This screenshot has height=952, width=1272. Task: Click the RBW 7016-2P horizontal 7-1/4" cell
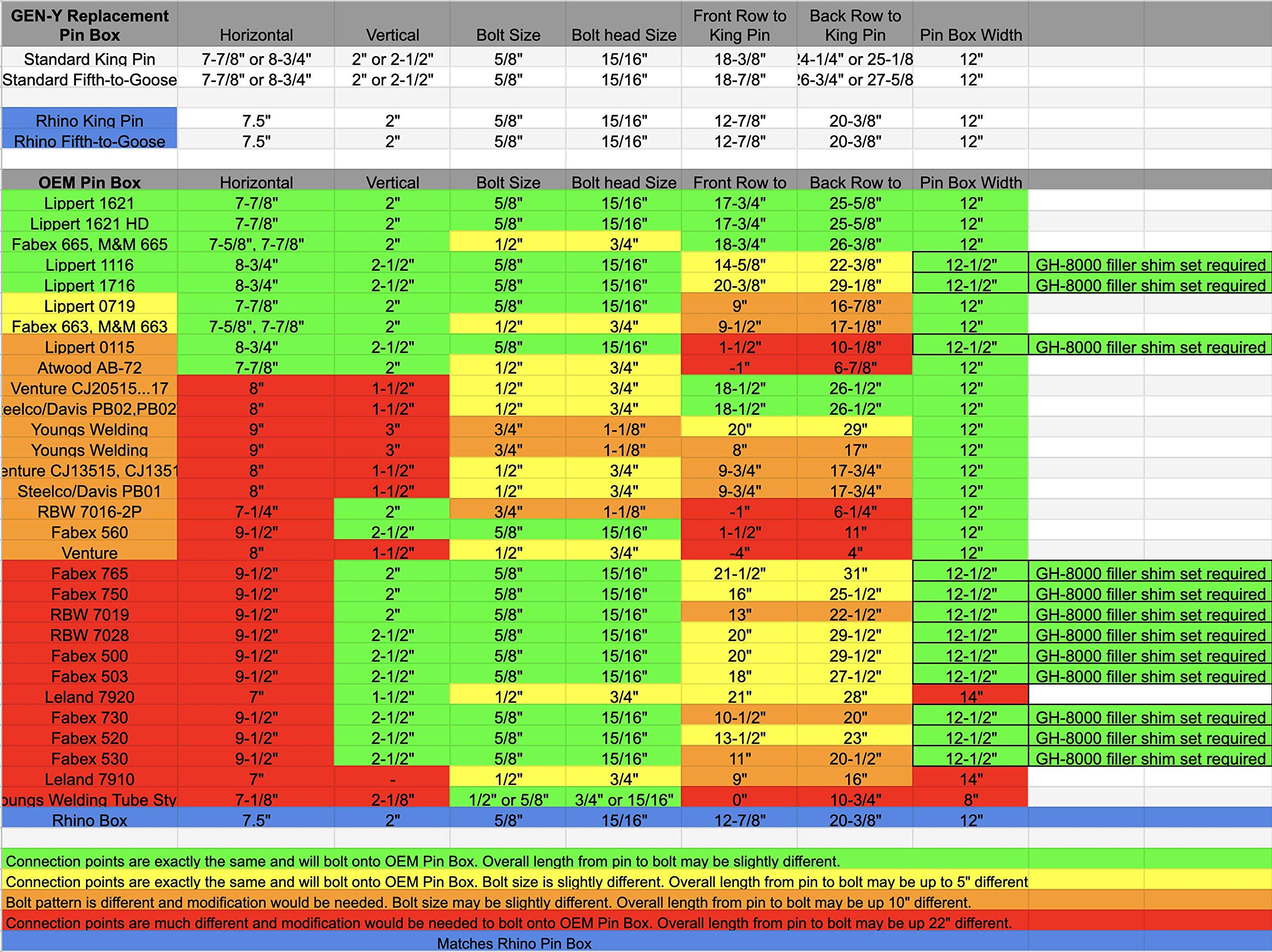(x=256, y=512)
